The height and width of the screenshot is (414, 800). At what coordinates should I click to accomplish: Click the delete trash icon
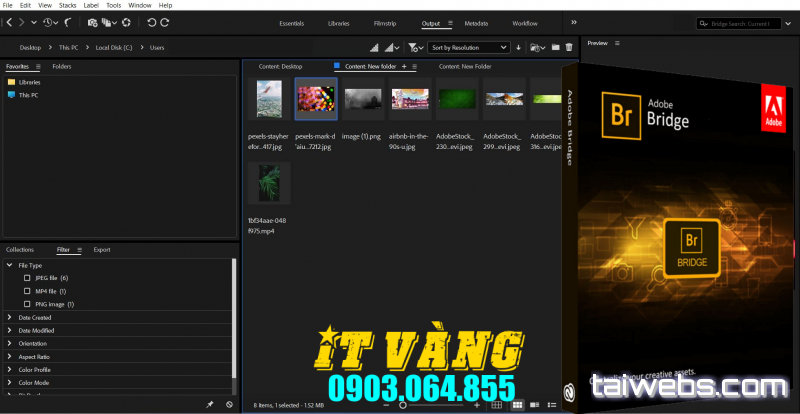click(569, 47)
